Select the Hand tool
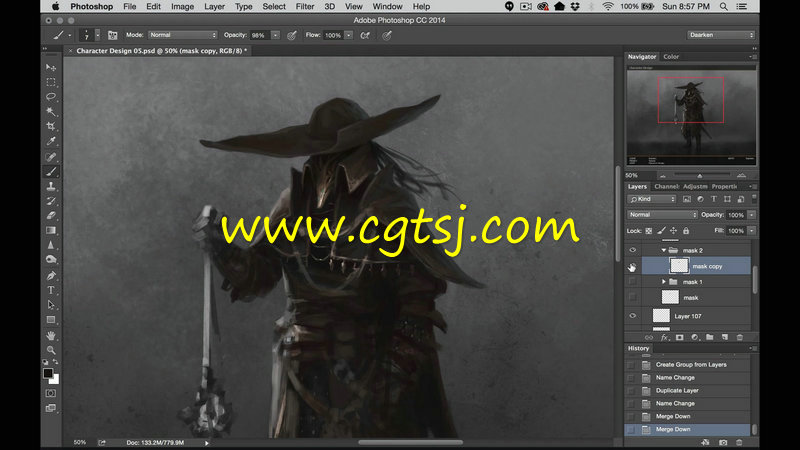Viewport: 800px width, 450px height. coord(51,336)
